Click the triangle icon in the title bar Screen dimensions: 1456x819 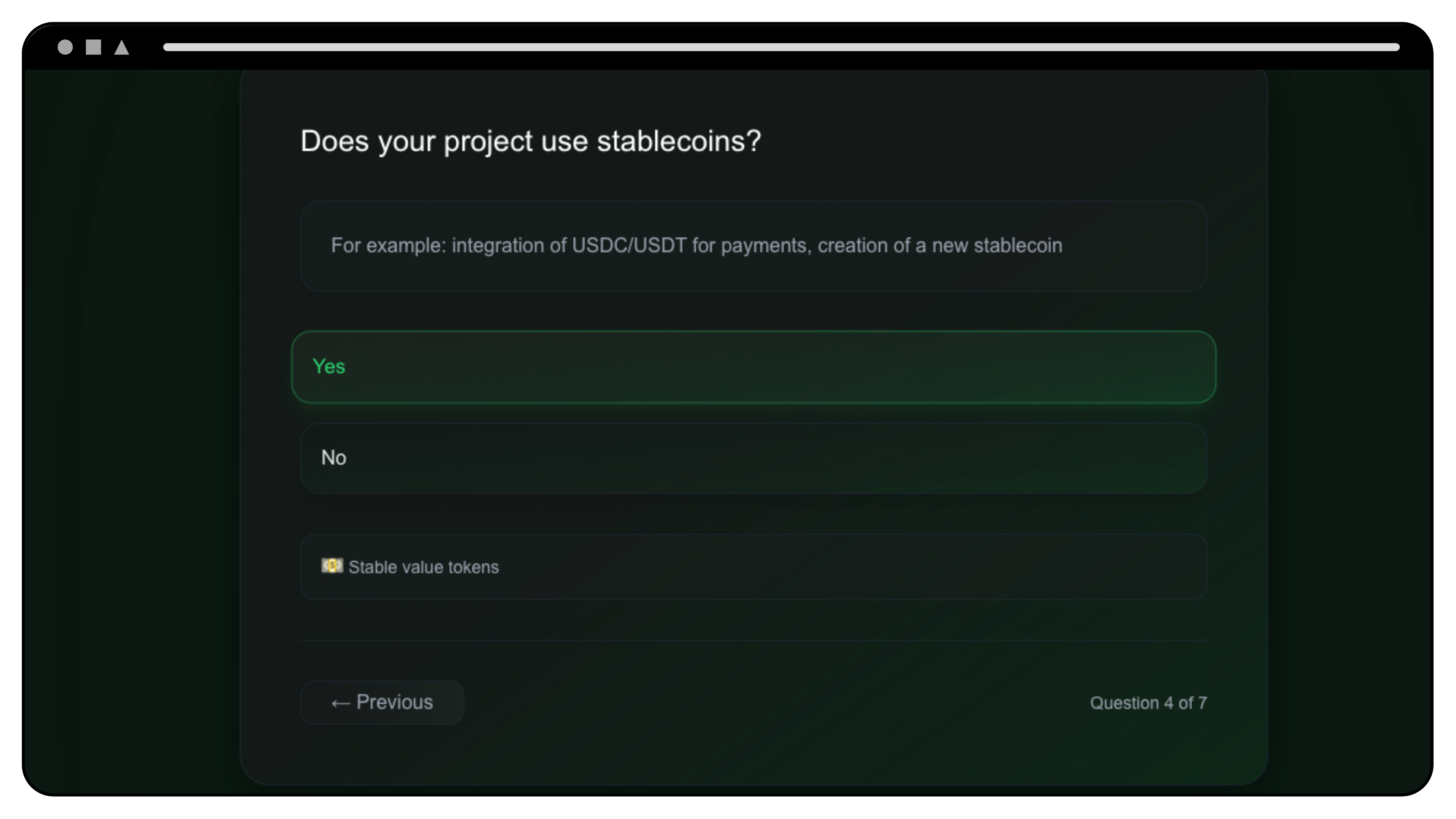pos(121,47)
